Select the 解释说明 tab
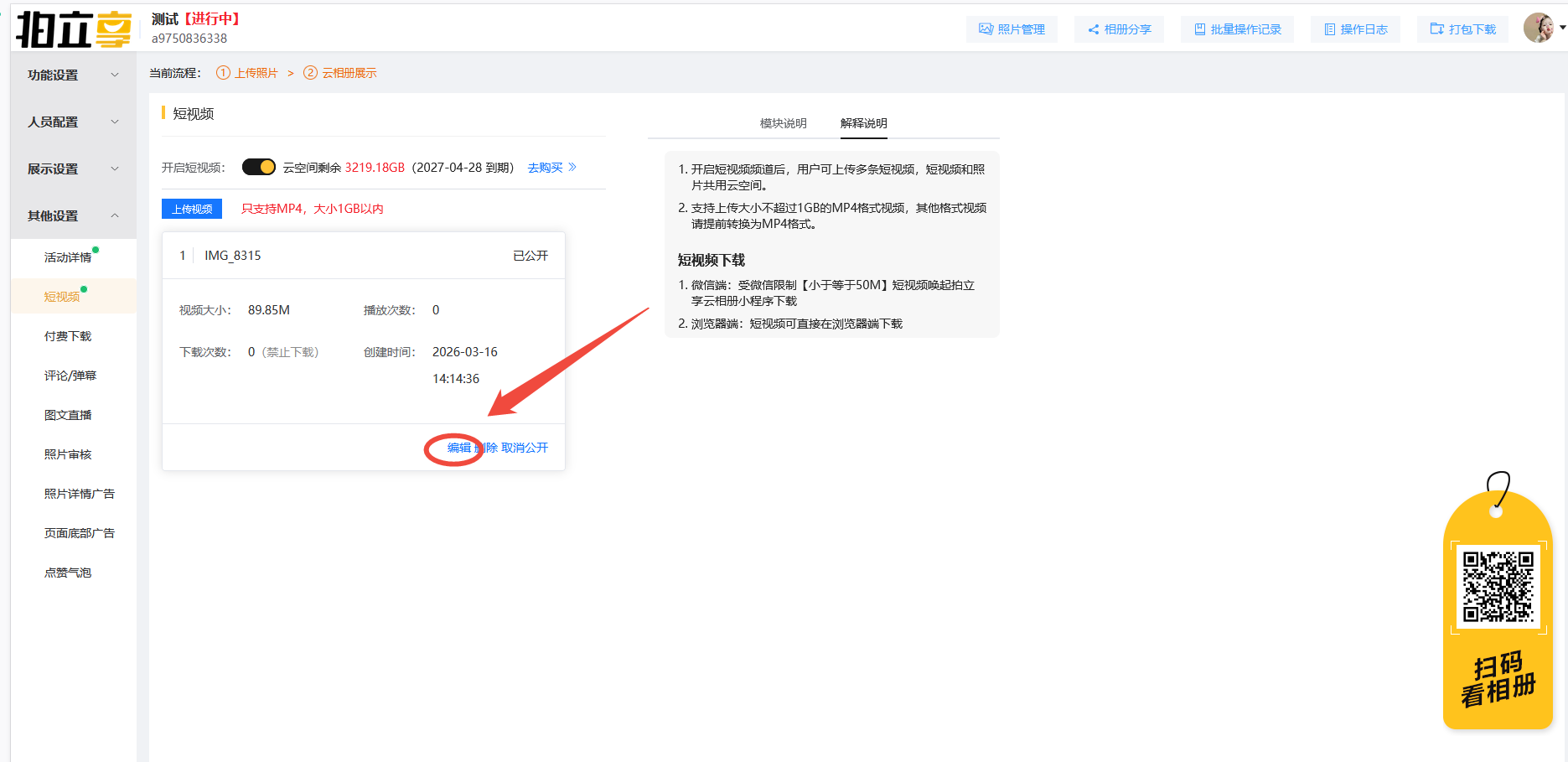Image resolution: width=1568 pixels, height=762 pixels. [x=863, y=122]
